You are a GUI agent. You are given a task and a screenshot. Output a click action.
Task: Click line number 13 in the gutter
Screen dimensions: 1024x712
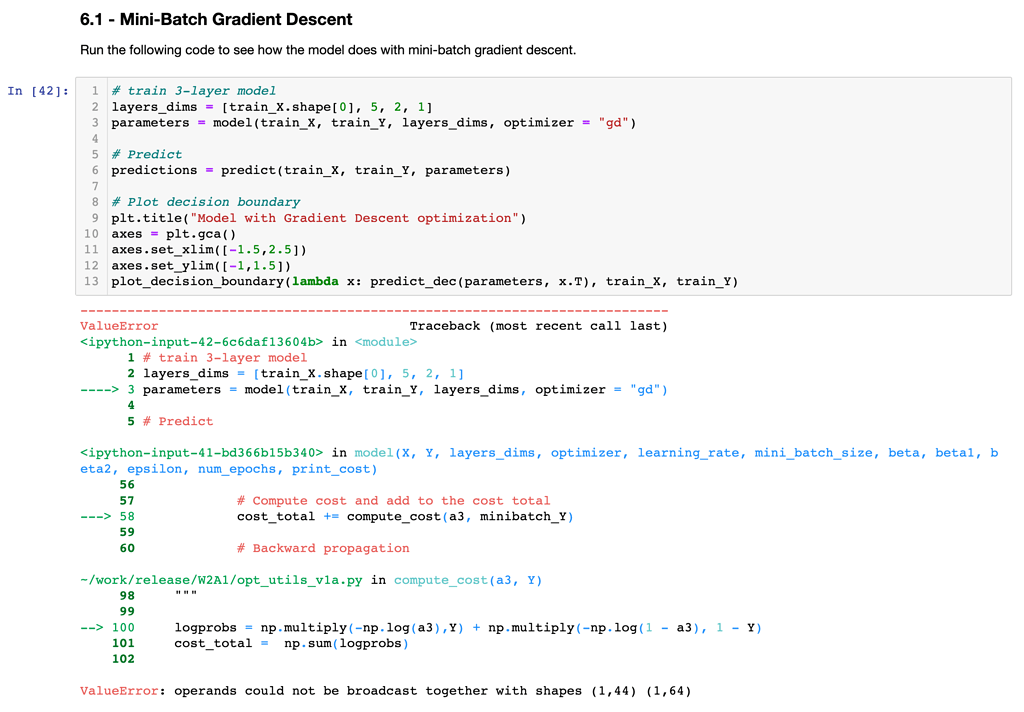pyautogui.click(x=91, y=281)
